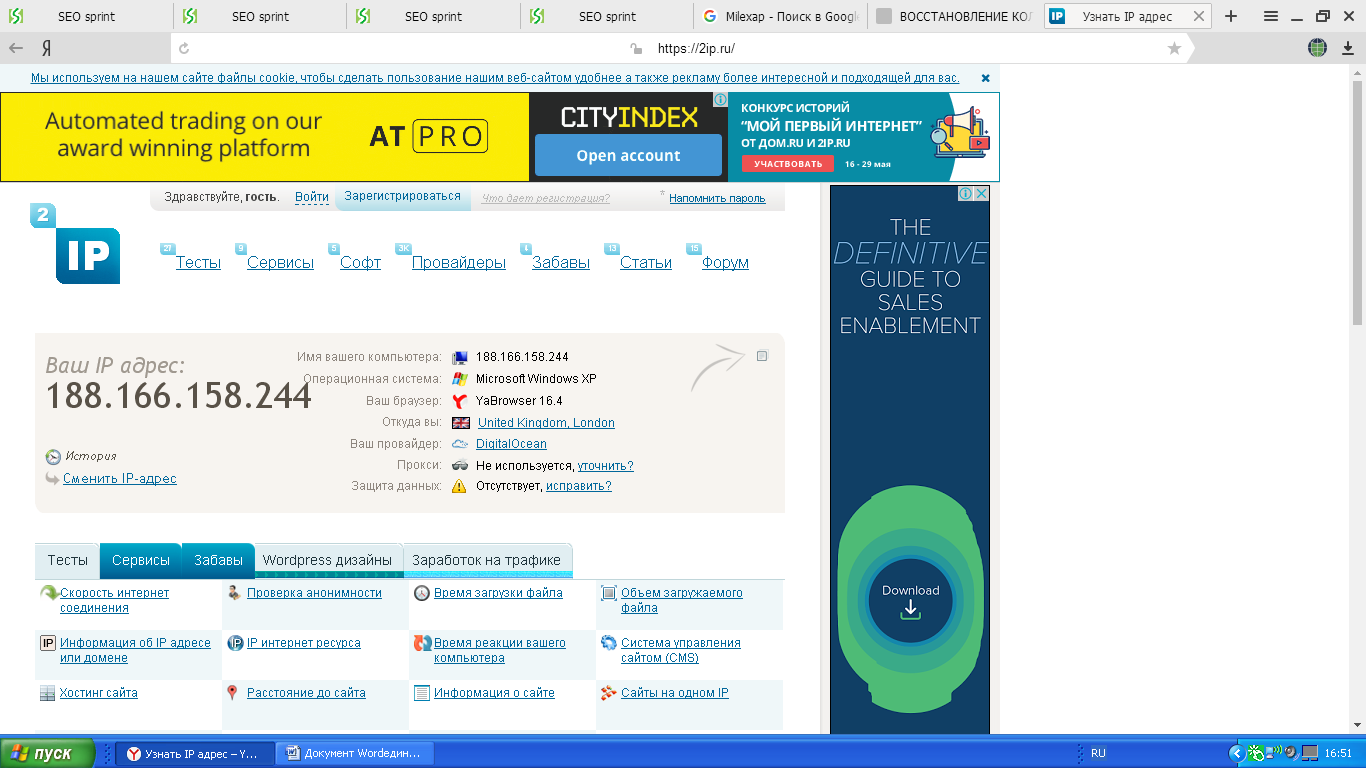Viewport: 1366px width, 768px height.
Task: Open the Статьи navigation menu item
Action: 646,263
